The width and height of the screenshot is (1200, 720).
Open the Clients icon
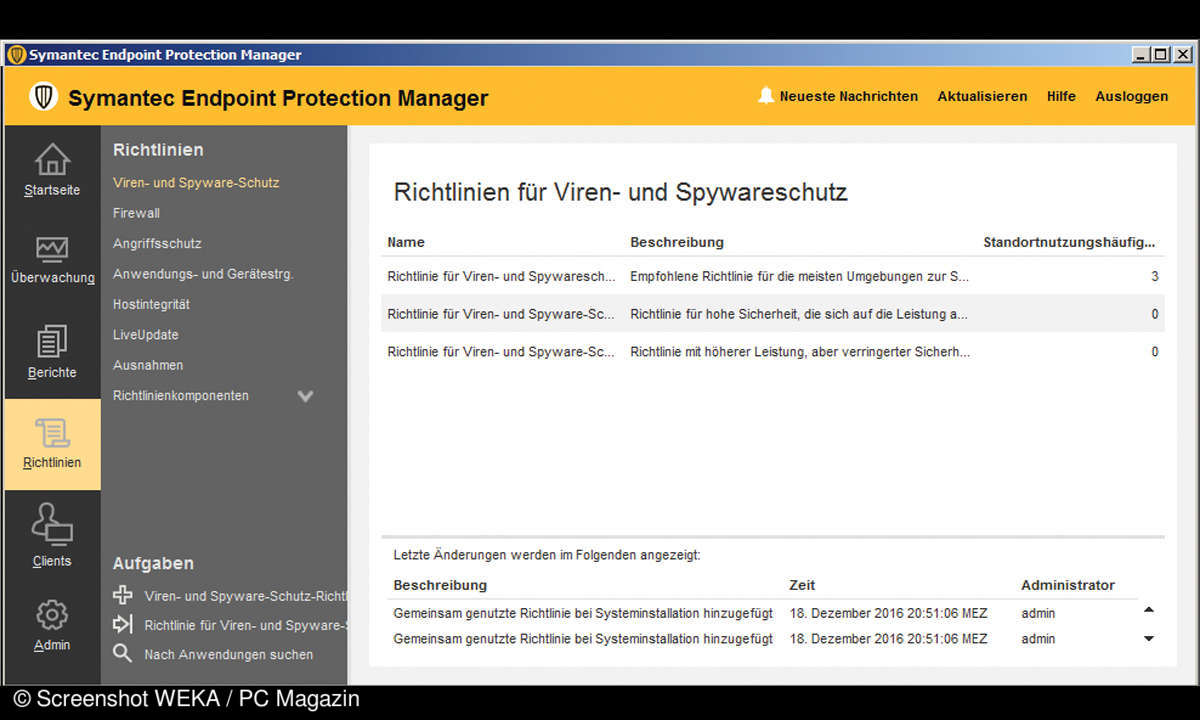pyautogui.click(x=52, y=524)
